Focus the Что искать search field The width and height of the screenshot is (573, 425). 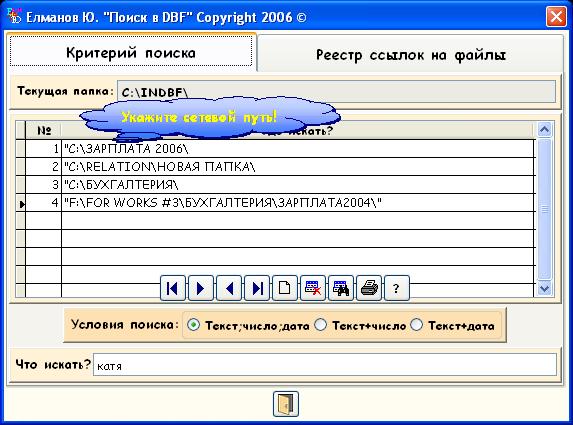tap(325, 365)
